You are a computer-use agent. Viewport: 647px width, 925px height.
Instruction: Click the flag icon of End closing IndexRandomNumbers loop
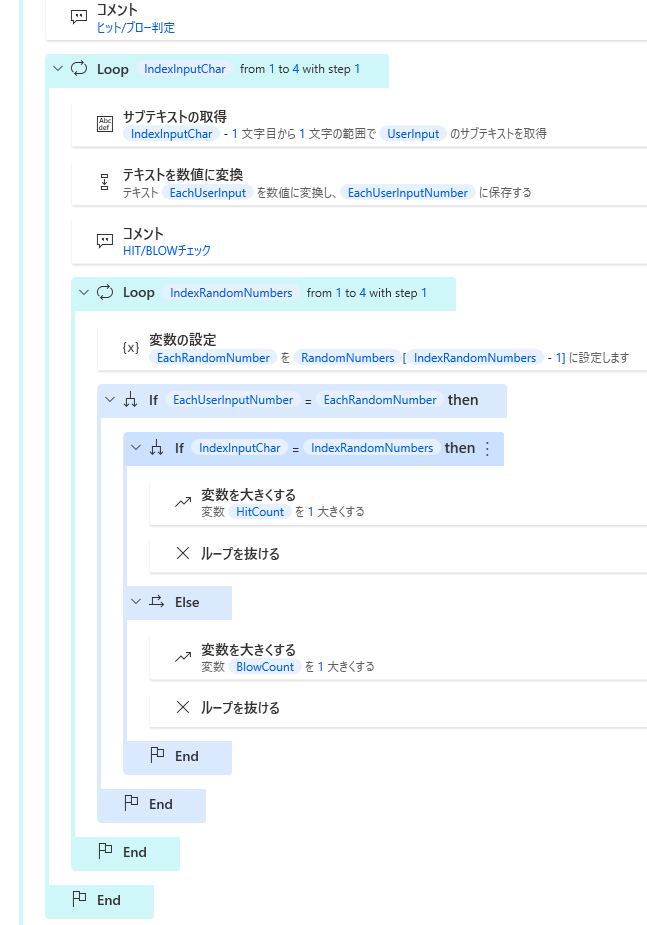click(x=105, y=851)
